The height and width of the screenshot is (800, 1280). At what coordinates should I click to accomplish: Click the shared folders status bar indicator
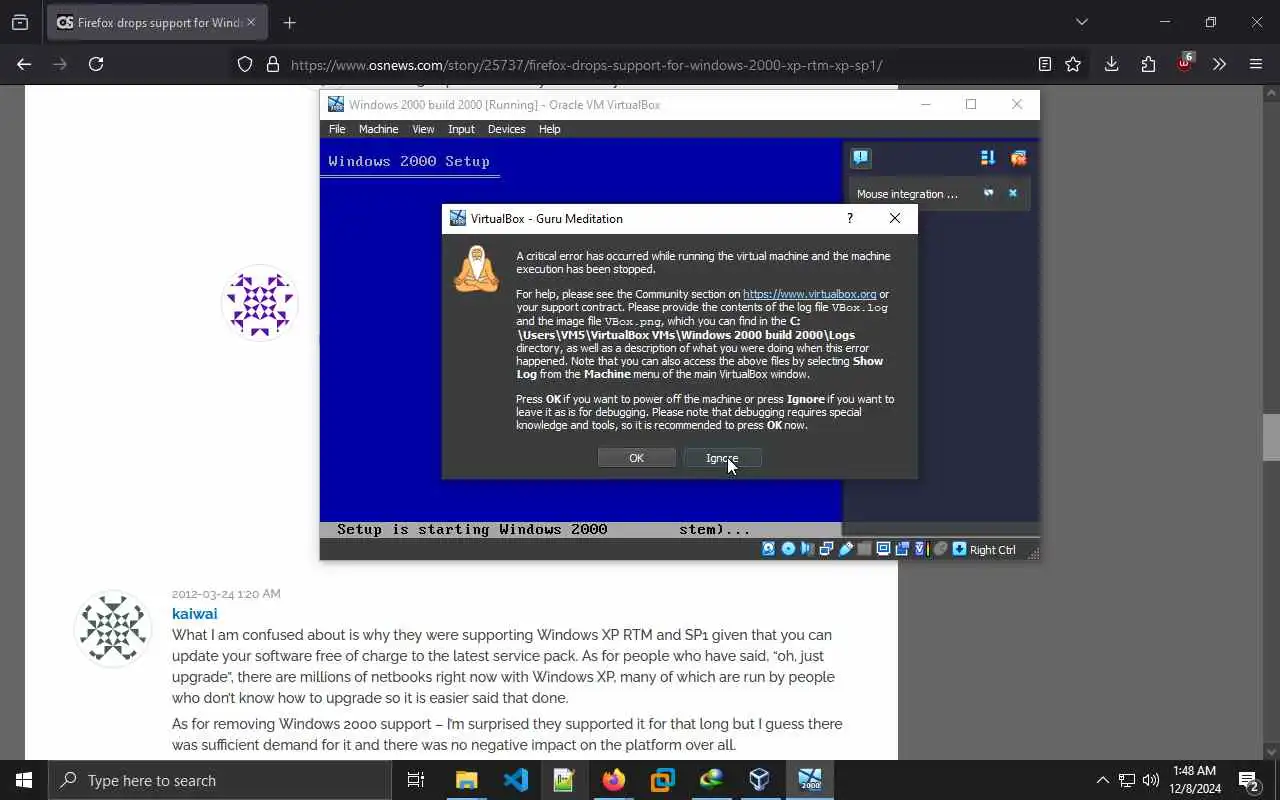click(864, 549)
